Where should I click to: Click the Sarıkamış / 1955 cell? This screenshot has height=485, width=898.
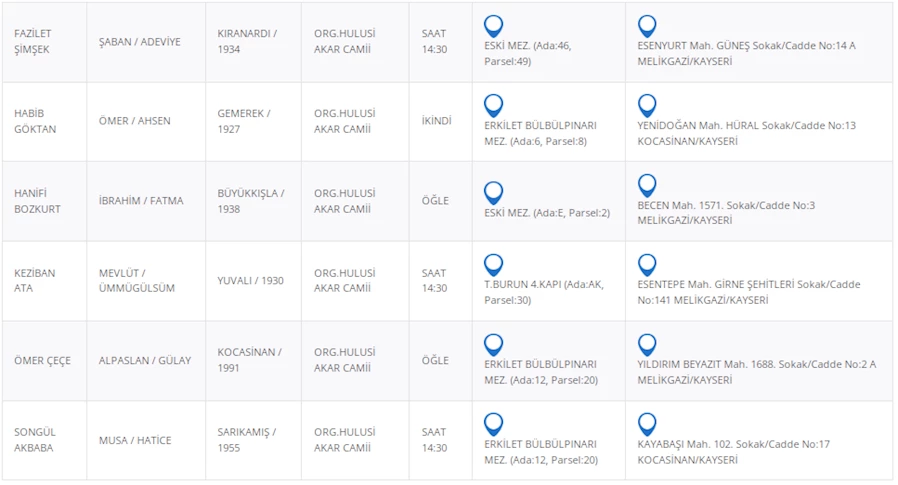coord(246,440)
